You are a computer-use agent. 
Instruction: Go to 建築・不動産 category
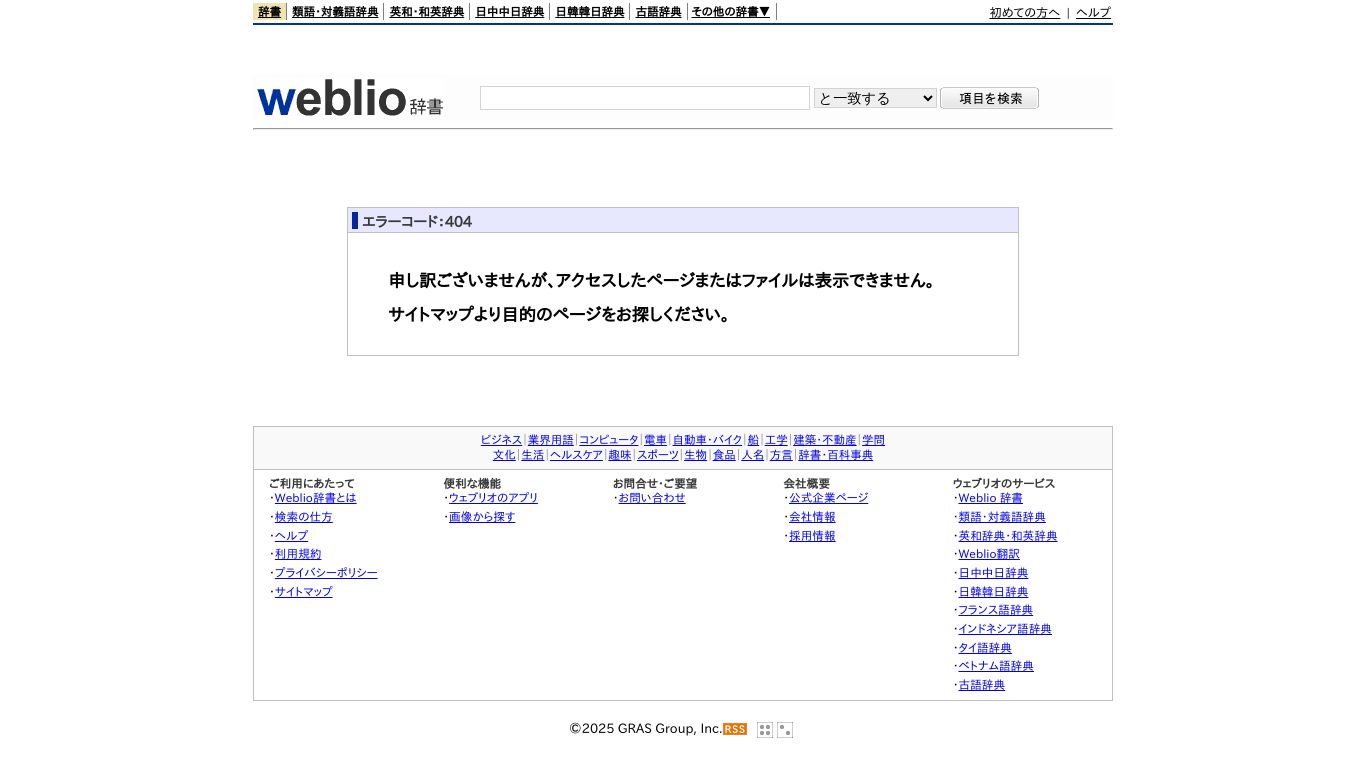[825, 440]
